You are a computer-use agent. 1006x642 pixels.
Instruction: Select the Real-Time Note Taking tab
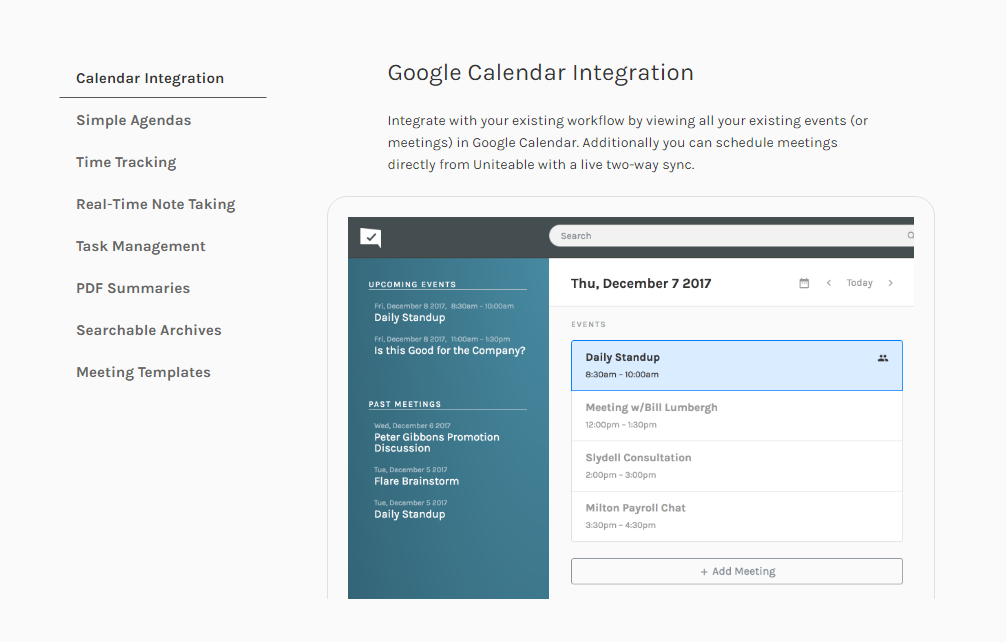pos(156,205)
